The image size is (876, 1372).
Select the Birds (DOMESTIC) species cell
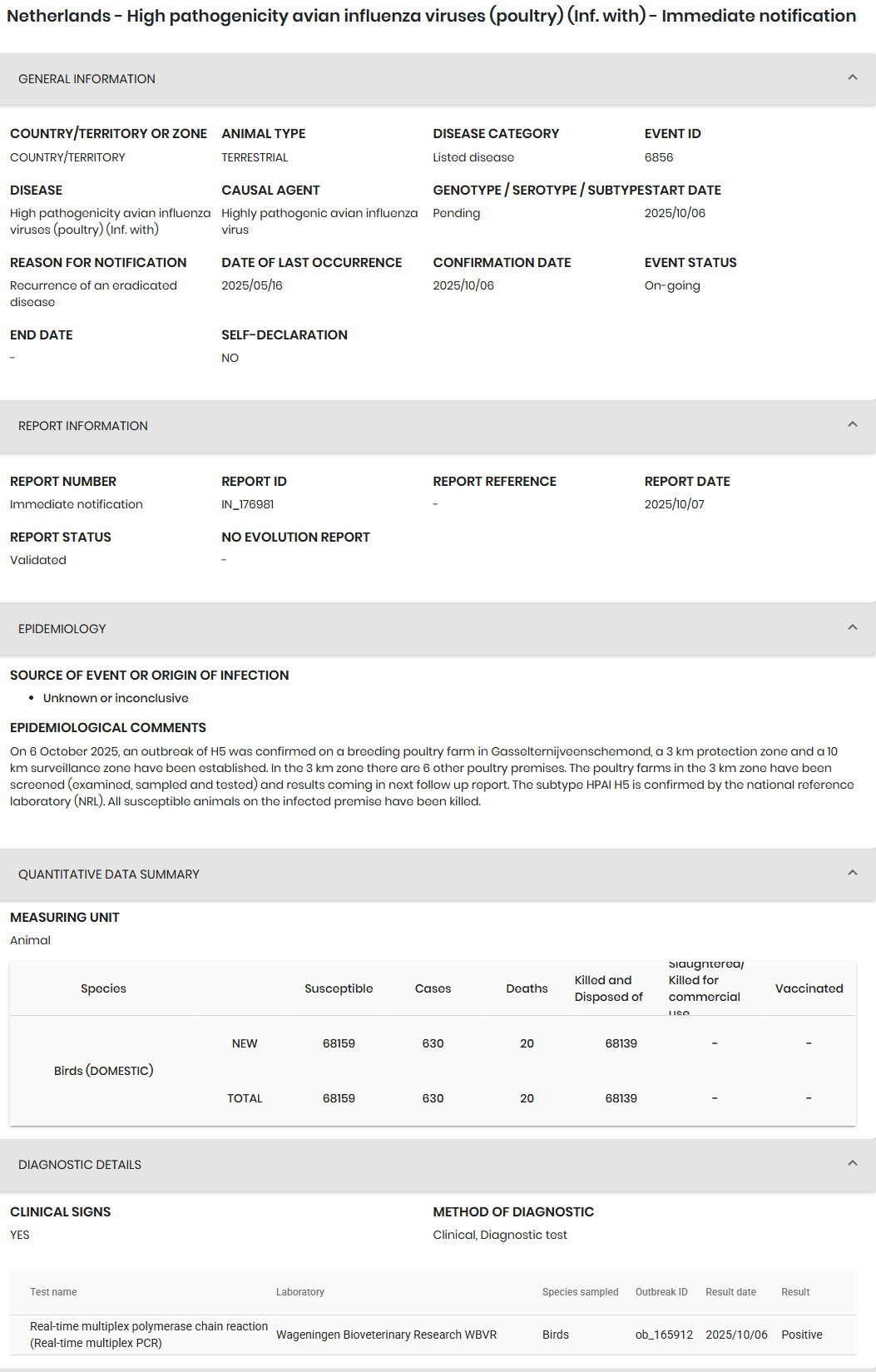click(x=103, y=1071)
